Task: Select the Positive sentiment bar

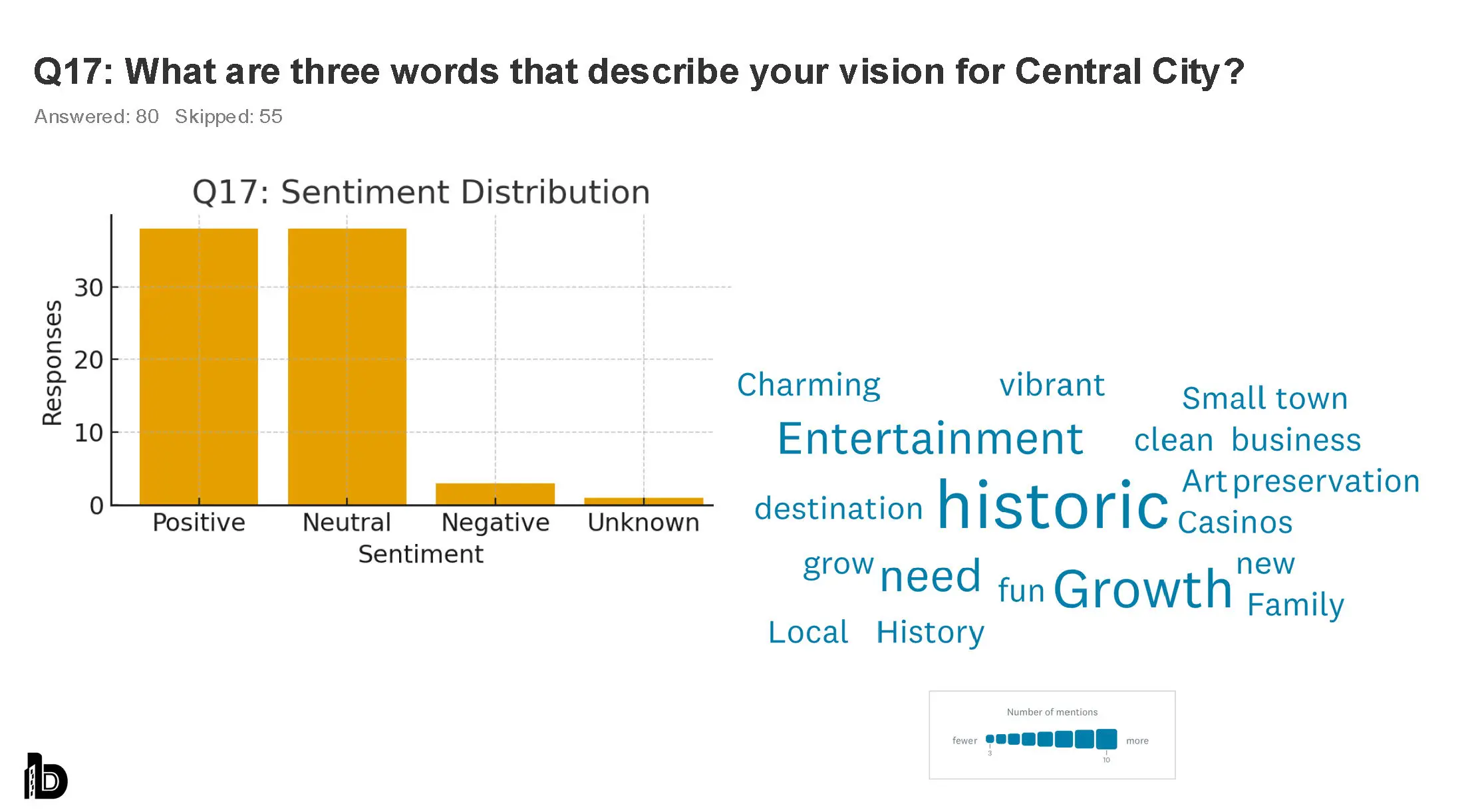Action: coord(199,366)
